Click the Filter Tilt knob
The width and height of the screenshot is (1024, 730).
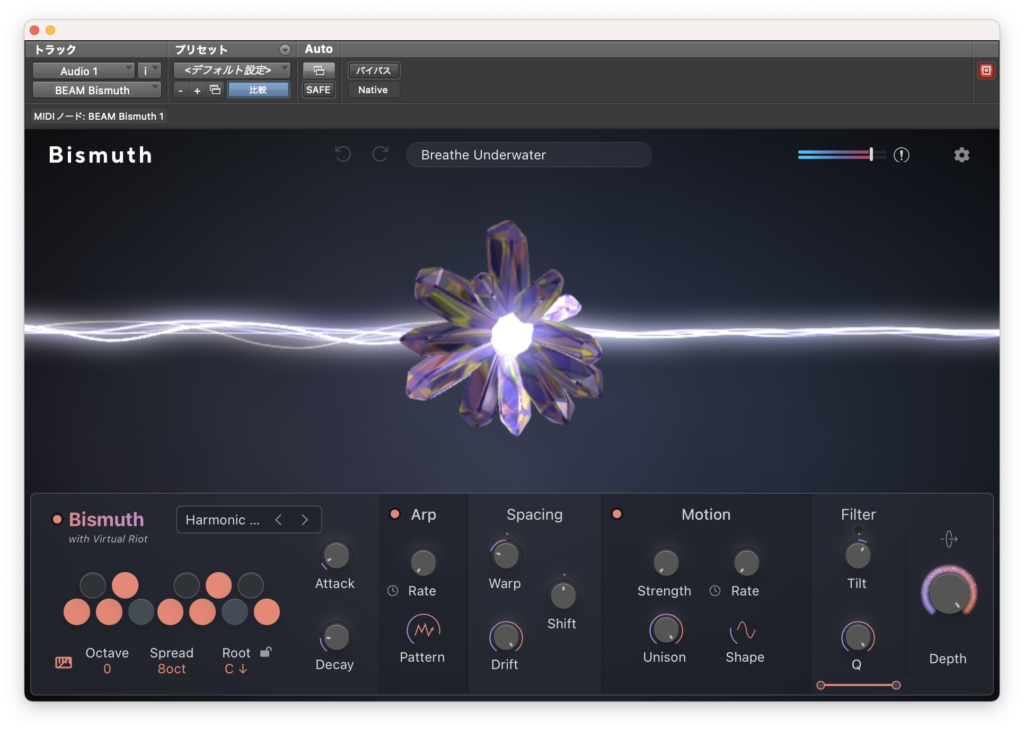(857, 555)
